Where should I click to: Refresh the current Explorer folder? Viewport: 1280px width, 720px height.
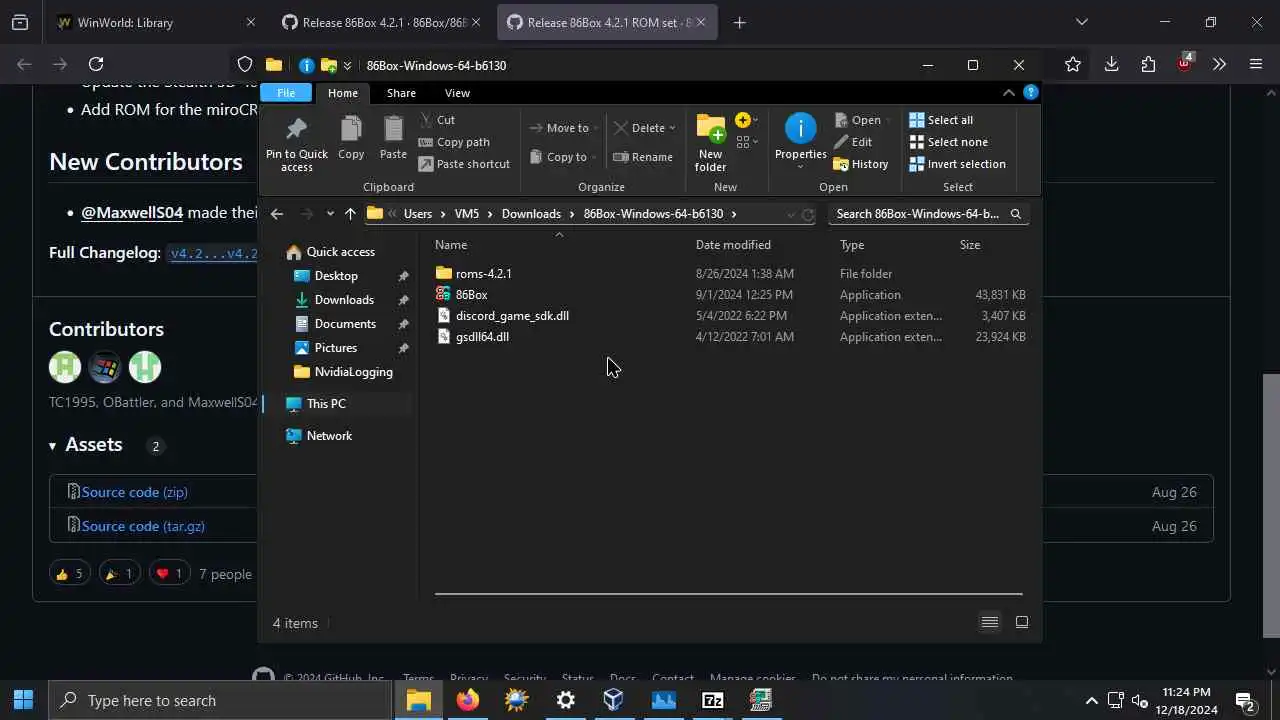click(x=808, y=214)
